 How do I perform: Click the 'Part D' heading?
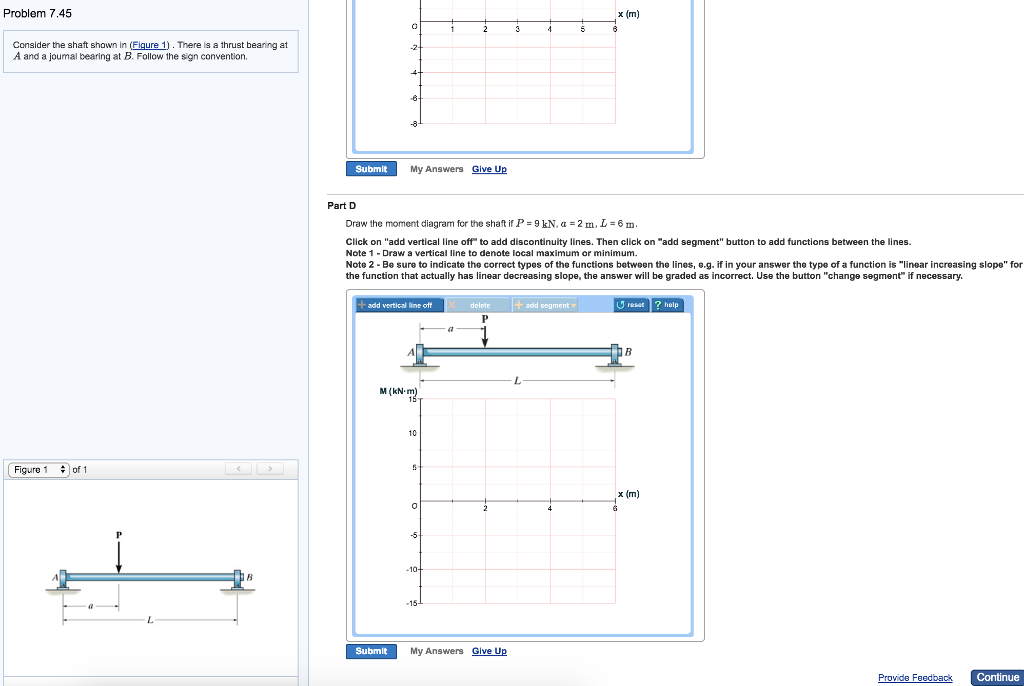pos(342,206)
